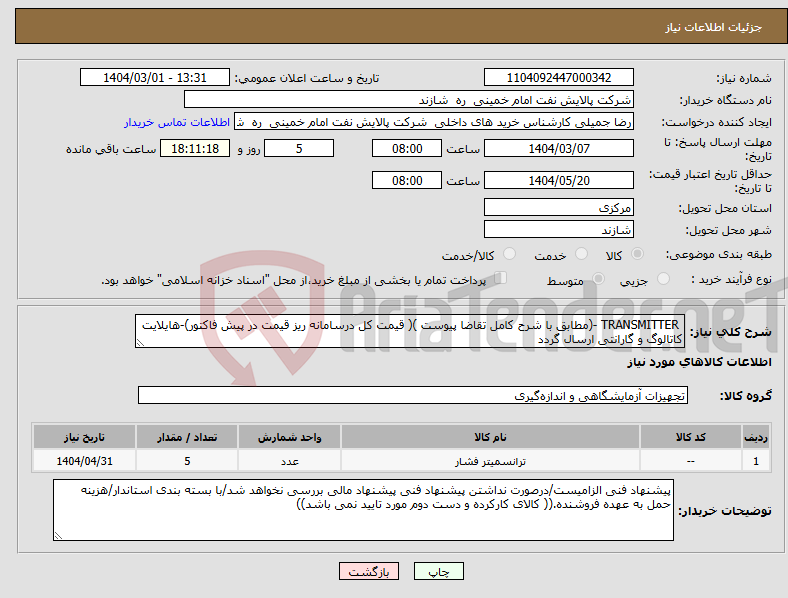Click the delivery city field شازند
Viewport: 788px width, 598px height.
click(x=558, y=230)
